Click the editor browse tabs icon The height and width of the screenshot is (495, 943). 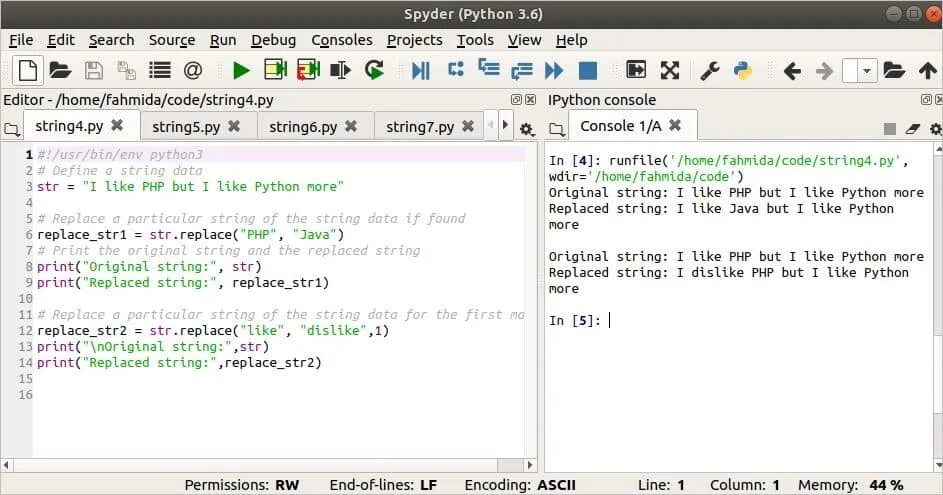pos(11,129)
